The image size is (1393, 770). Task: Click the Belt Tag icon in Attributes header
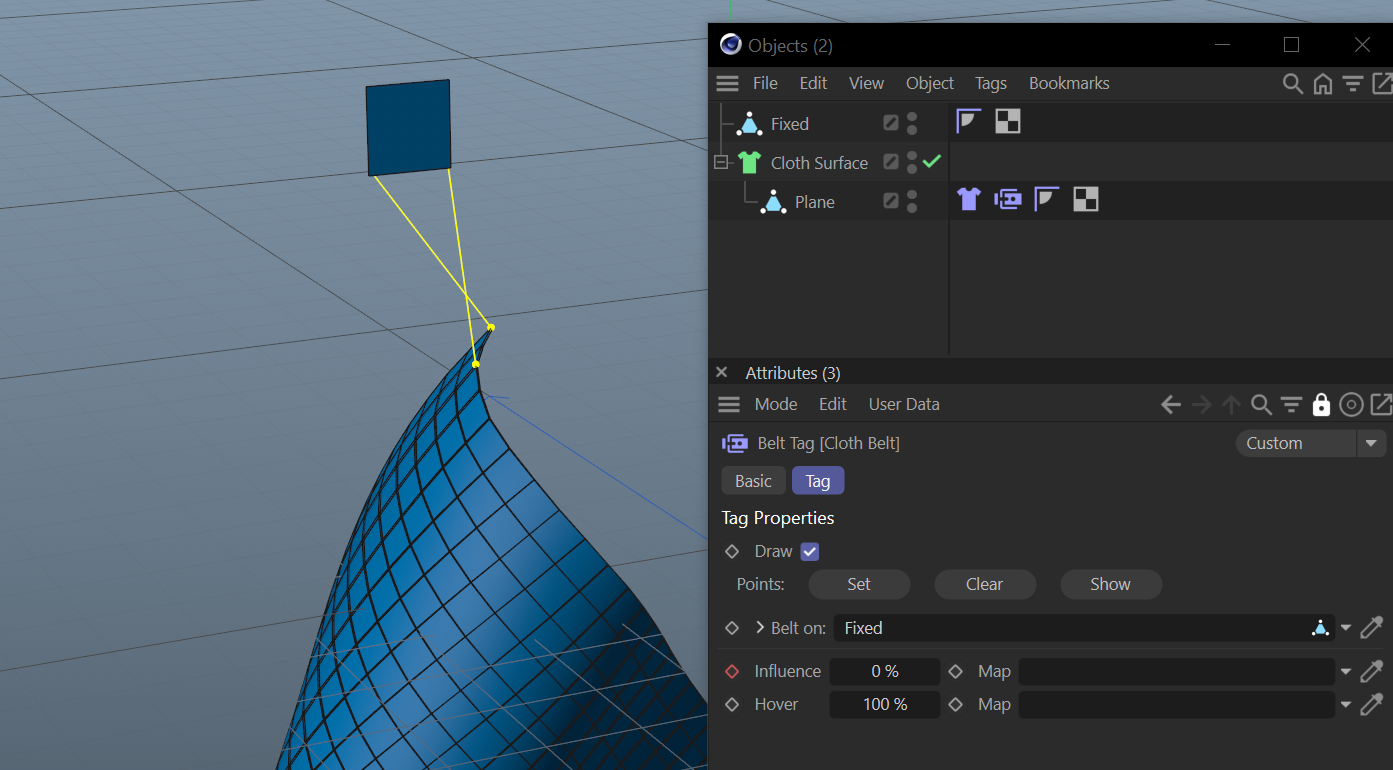click(735, 443)
